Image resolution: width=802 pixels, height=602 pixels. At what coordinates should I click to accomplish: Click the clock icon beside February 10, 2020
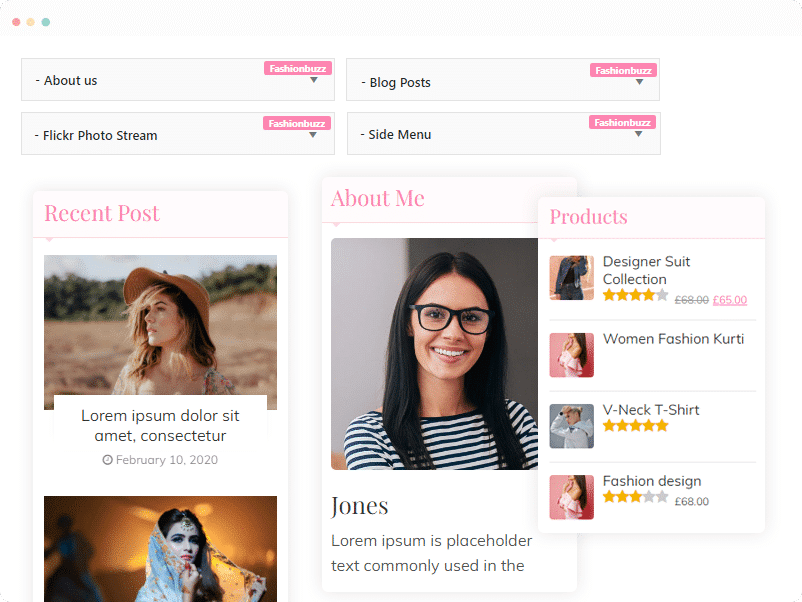click(x=107, y=460)
